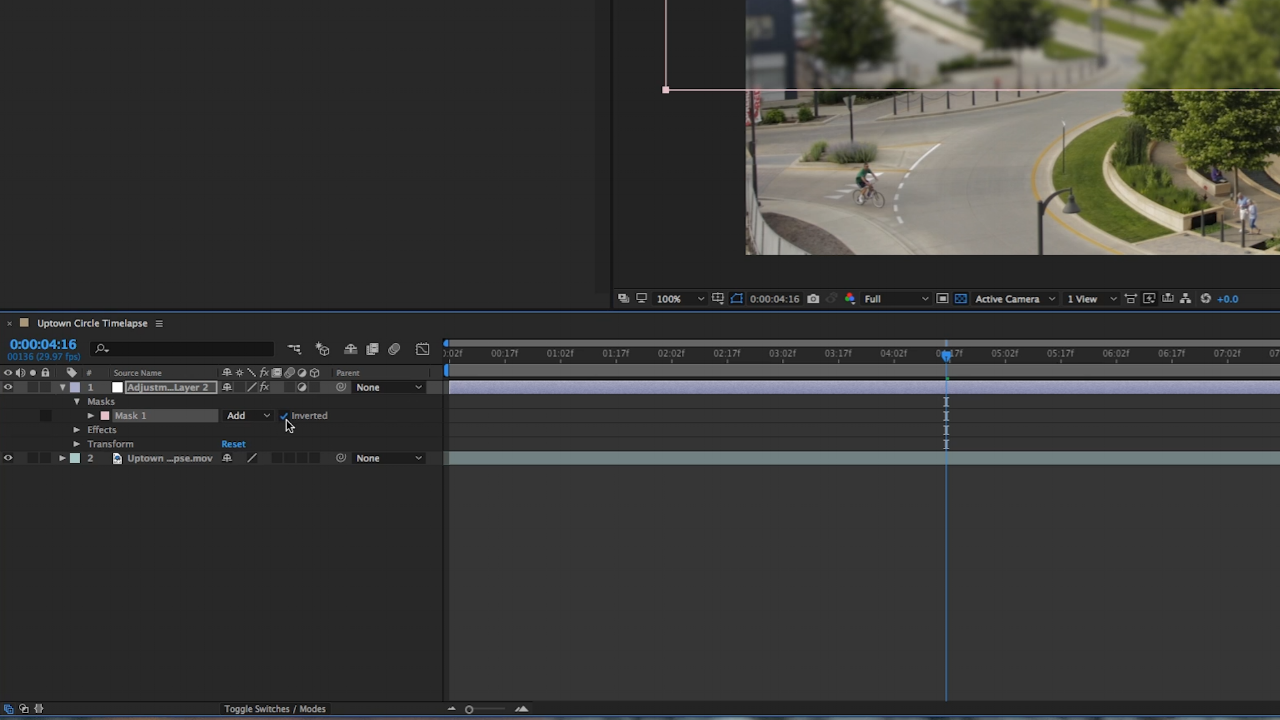Toggle adjustment layer switch on layer 1

coord(302,387)
